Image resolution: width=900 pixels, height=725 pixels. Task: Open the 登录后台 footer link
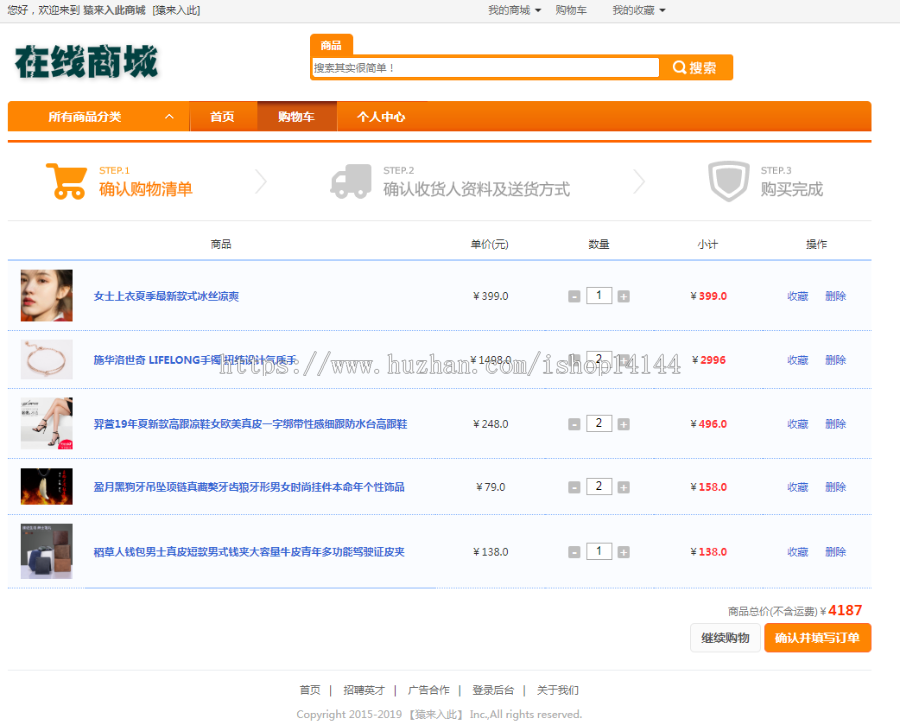492,690
